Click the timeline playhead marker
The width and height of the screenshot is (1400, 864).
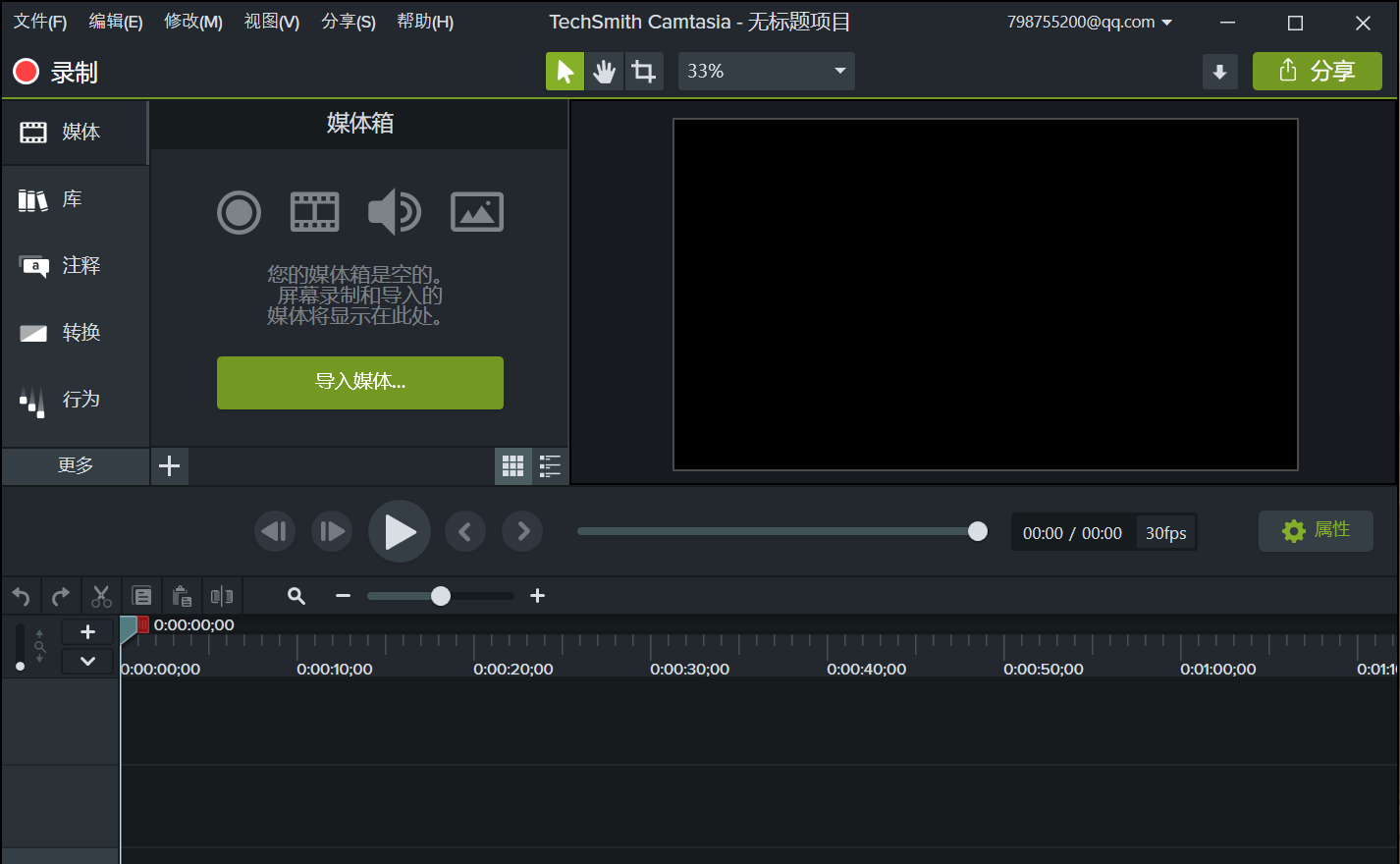pyautogui.click(x=130, y=628)
